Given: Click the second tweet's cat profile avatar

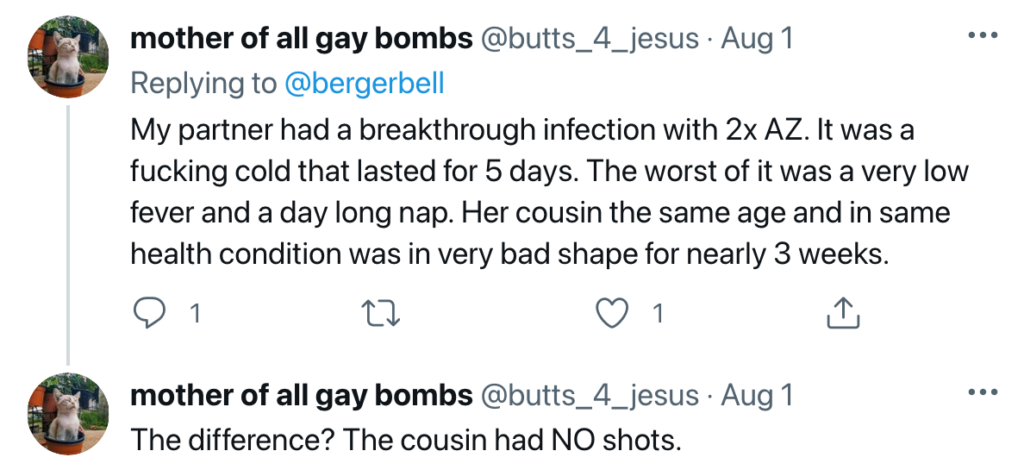Looking at the screenshot, I should point(66,414).
